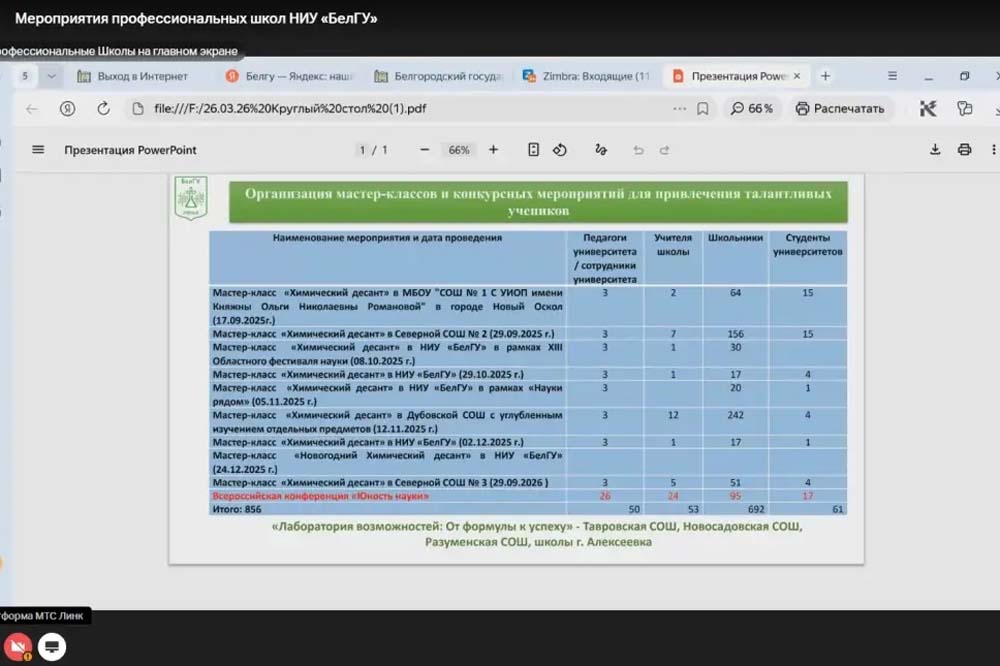Toggle the disabled camera button
Image resolution: width=1000 pixels, height=666 pixels.
[16, 647]
